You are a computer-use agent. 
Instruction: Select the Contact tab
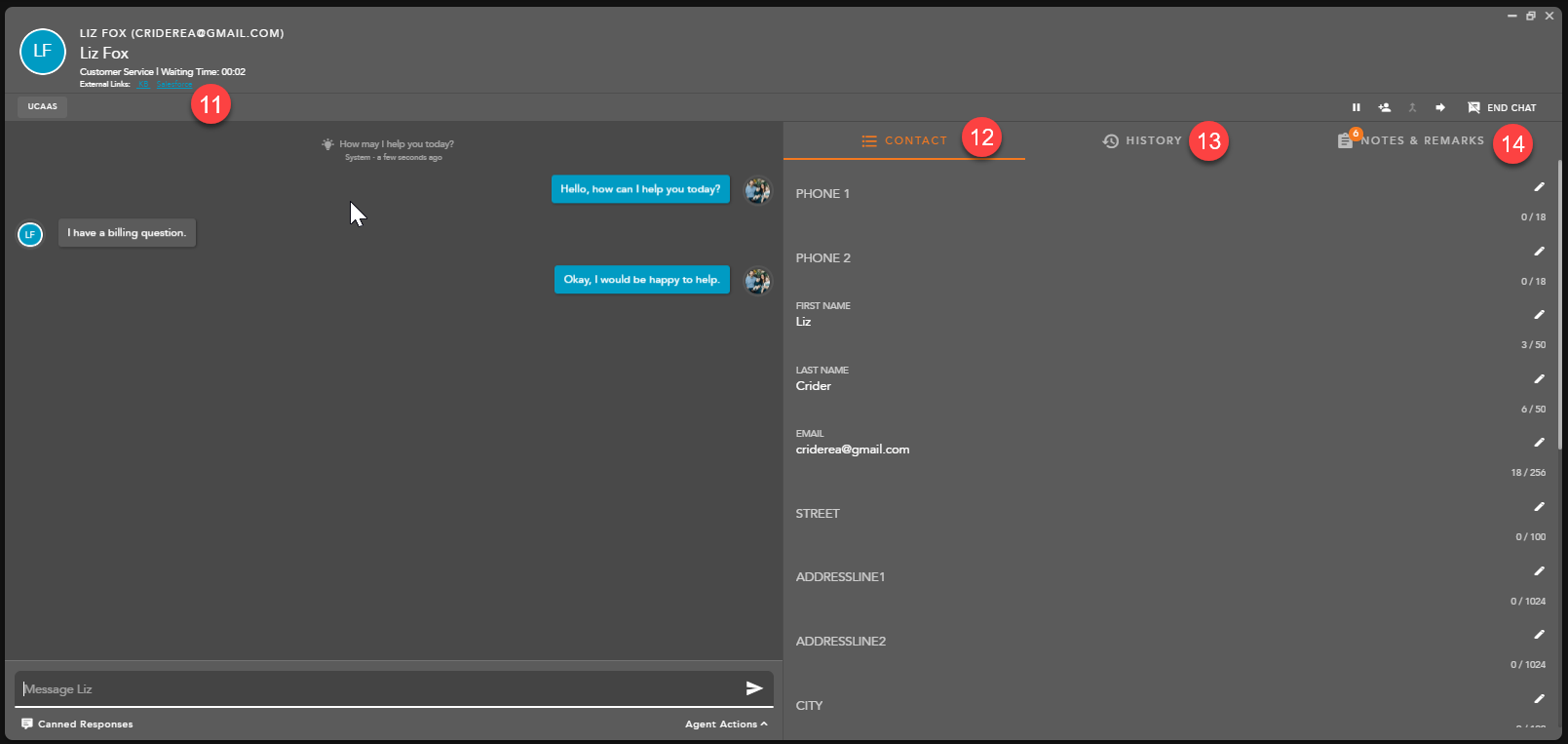(904, 140)
